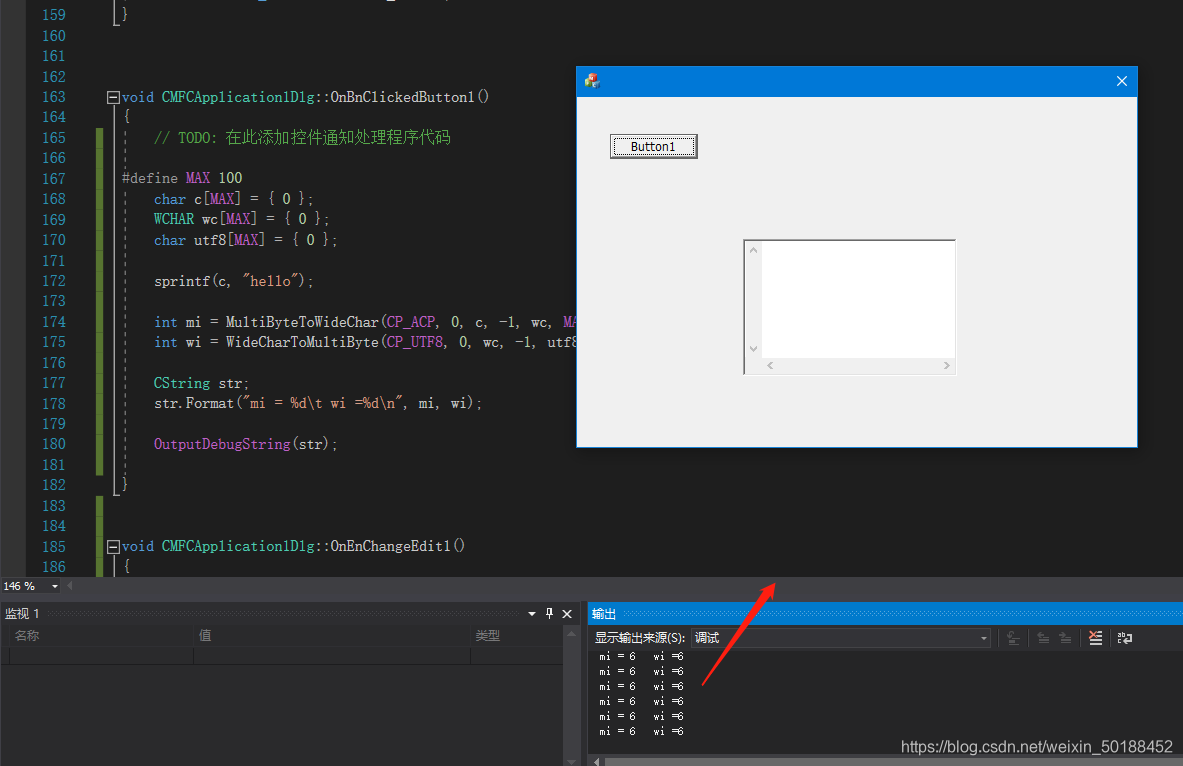Click the #define MAX 100 line

pyautogui.click(x=182, y=179)
